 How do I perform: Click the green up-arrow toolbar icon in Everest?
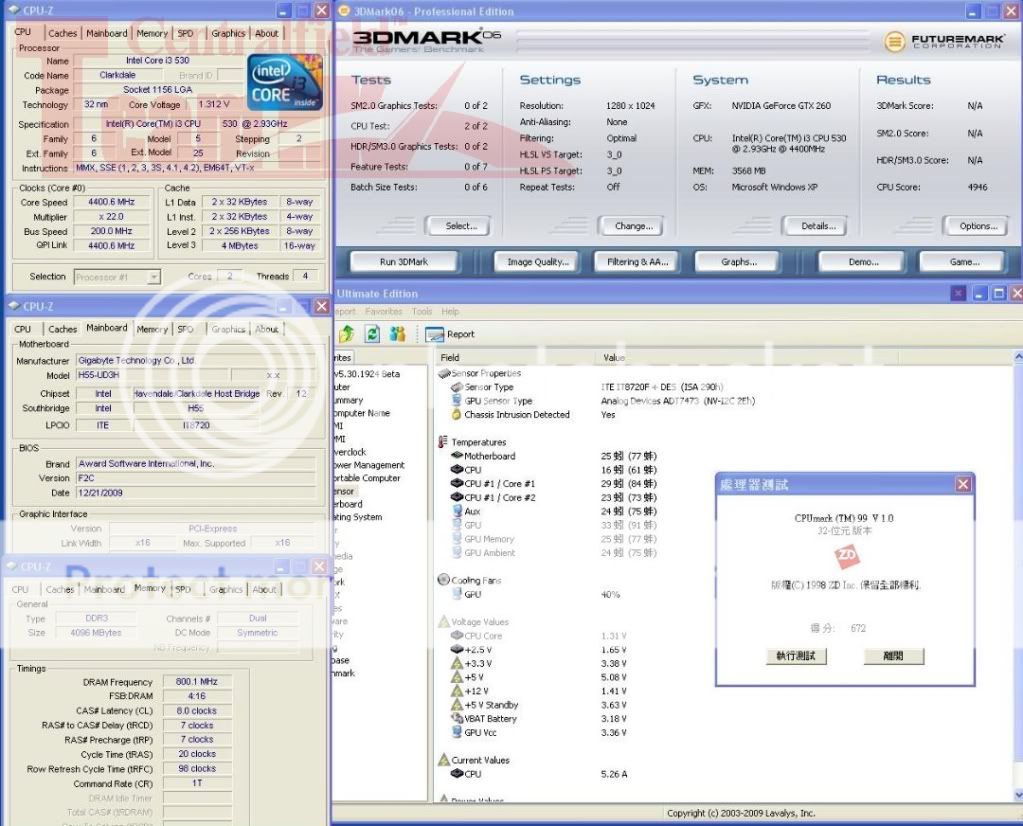[x=347, y=334]
